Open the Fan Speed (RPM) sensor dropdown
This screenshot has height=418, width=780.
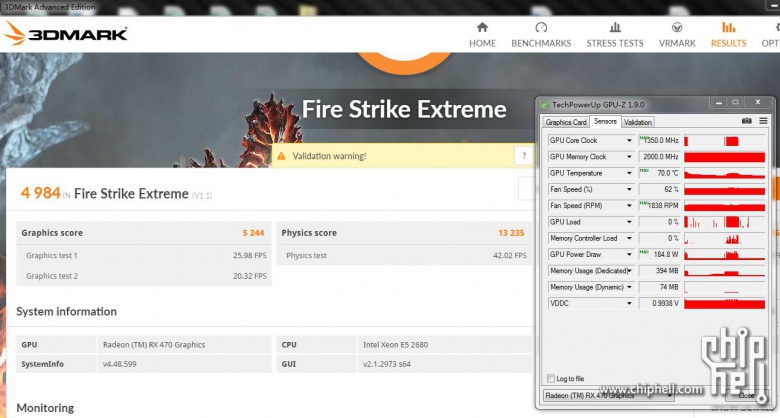[x=629, y=206]
